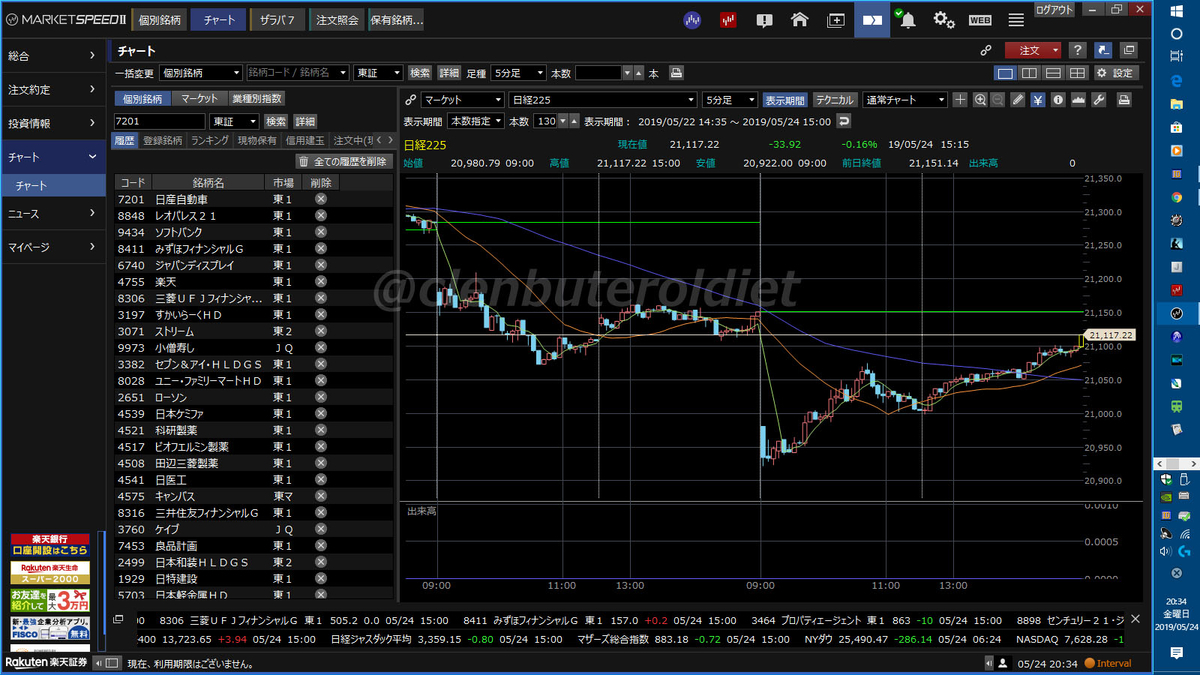1200x675 pixels.
Task: Select the pencil drawing tool on the chart toolbar
Action: 1018,100
